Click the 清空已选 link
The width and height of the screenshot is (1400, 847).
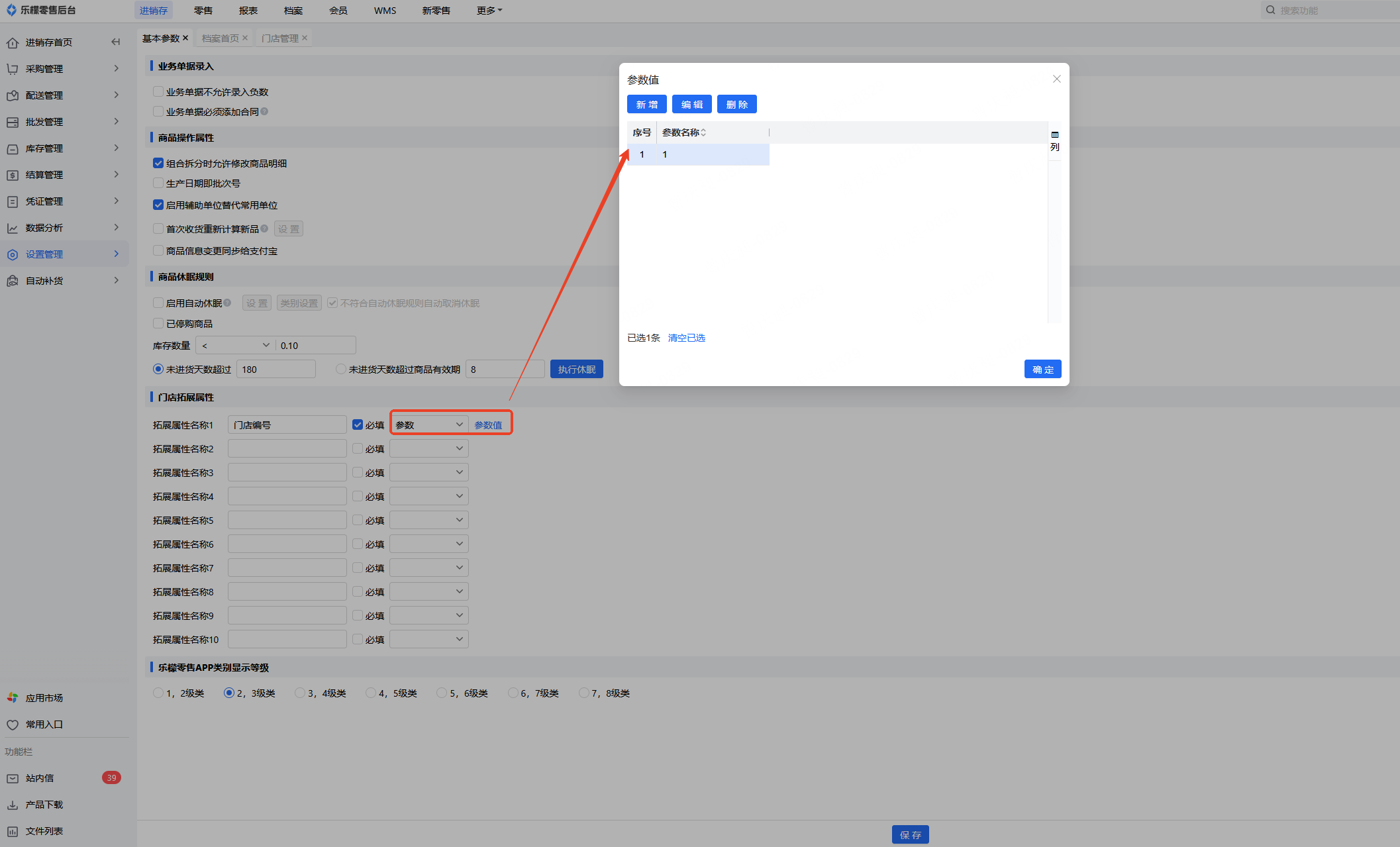(686, 338)
